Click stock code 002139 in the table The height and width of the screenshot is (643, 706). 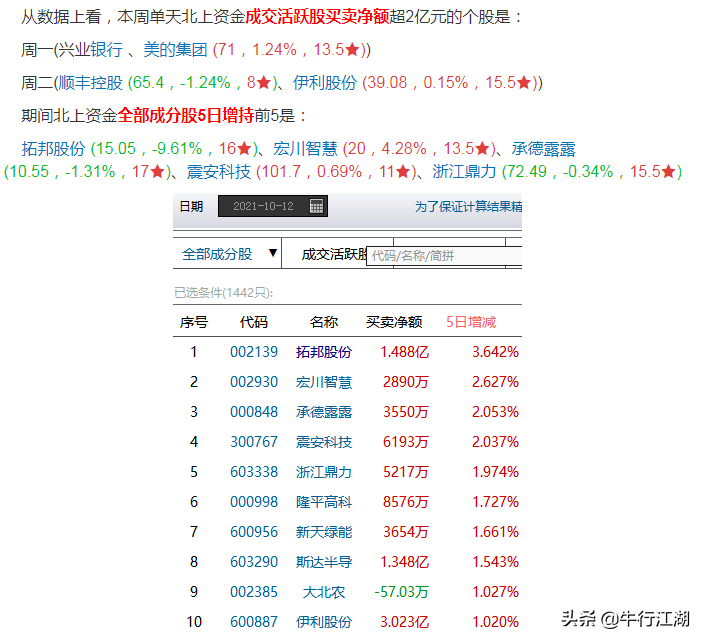pyautogui.click(x=254, y=352)
